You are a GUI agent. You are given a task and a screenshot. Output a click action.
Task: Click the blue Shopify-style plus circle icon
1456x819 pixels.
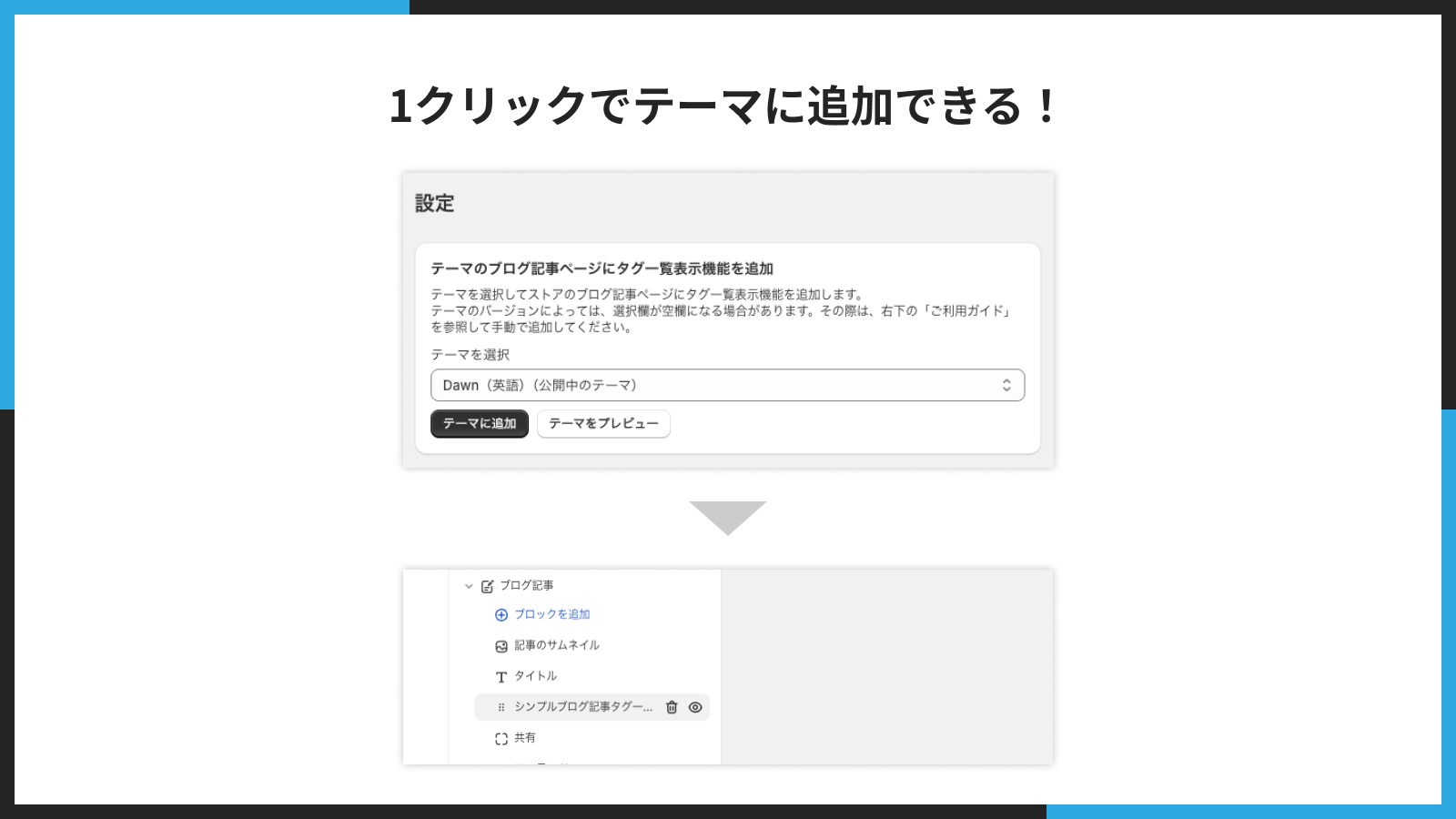(500, 614)
